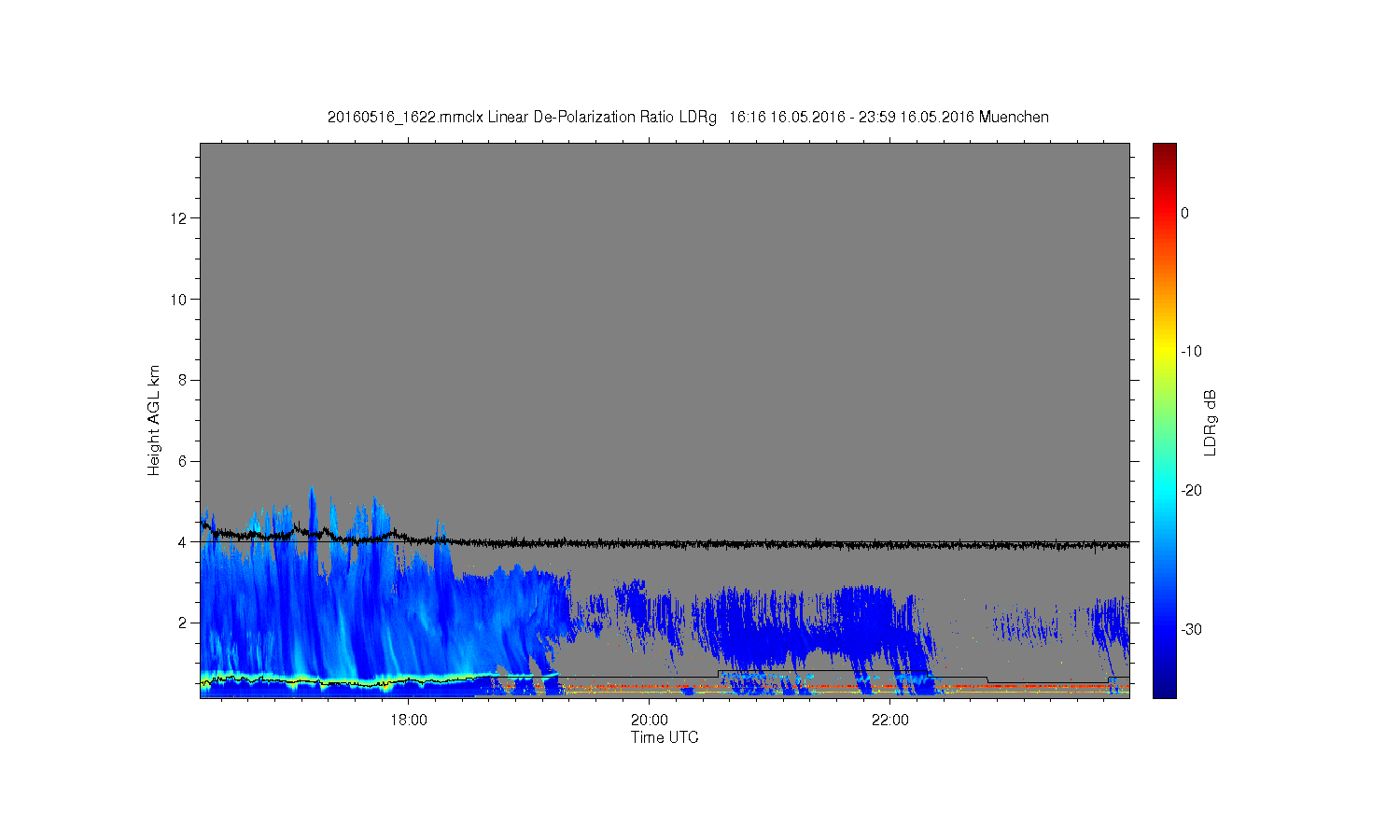Click the height tick label 2
This screenshot has width=1400, height=840.
click(183, 623)
